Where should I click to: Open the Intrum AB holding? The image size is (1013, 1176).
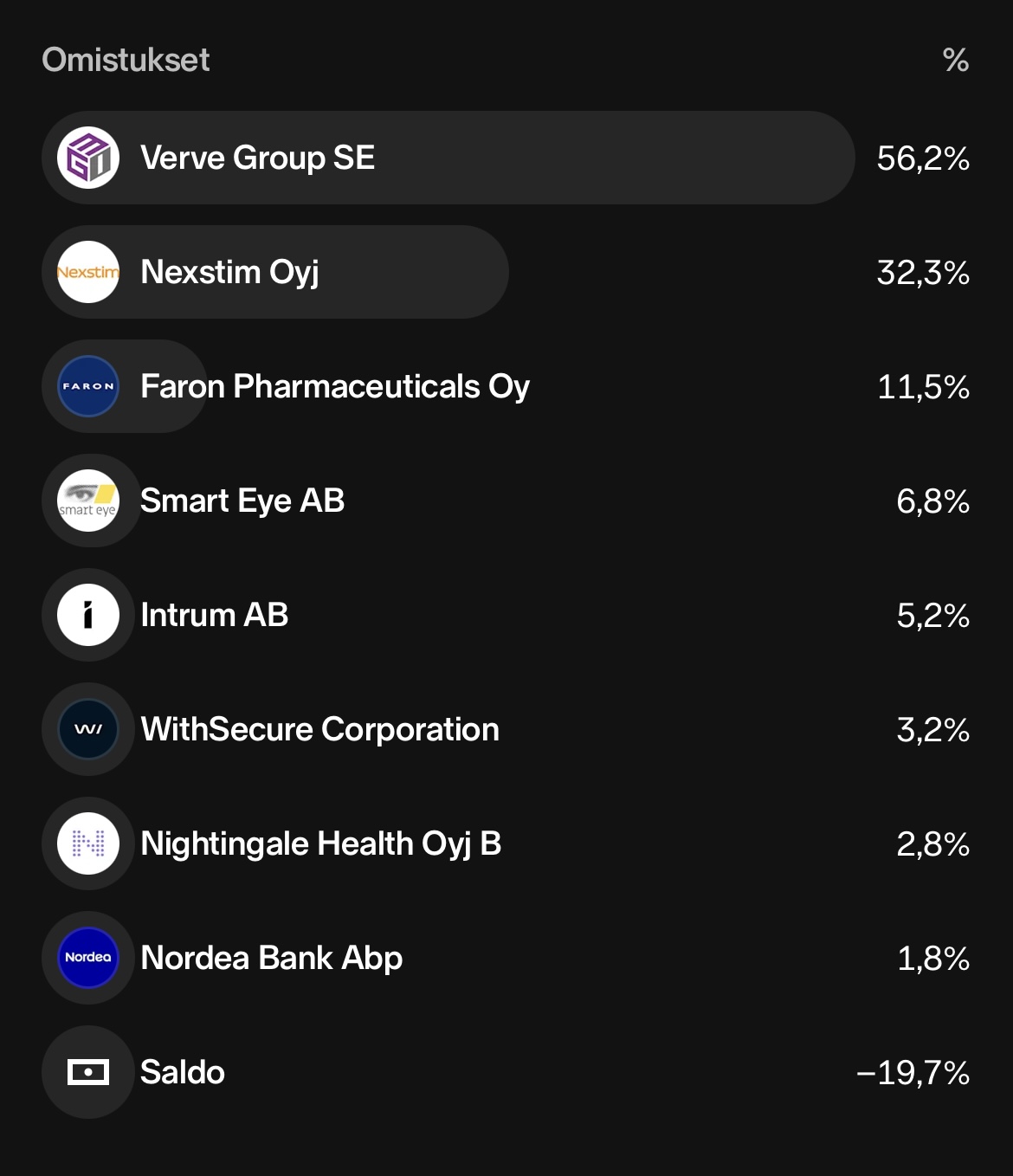coord(214,615)
